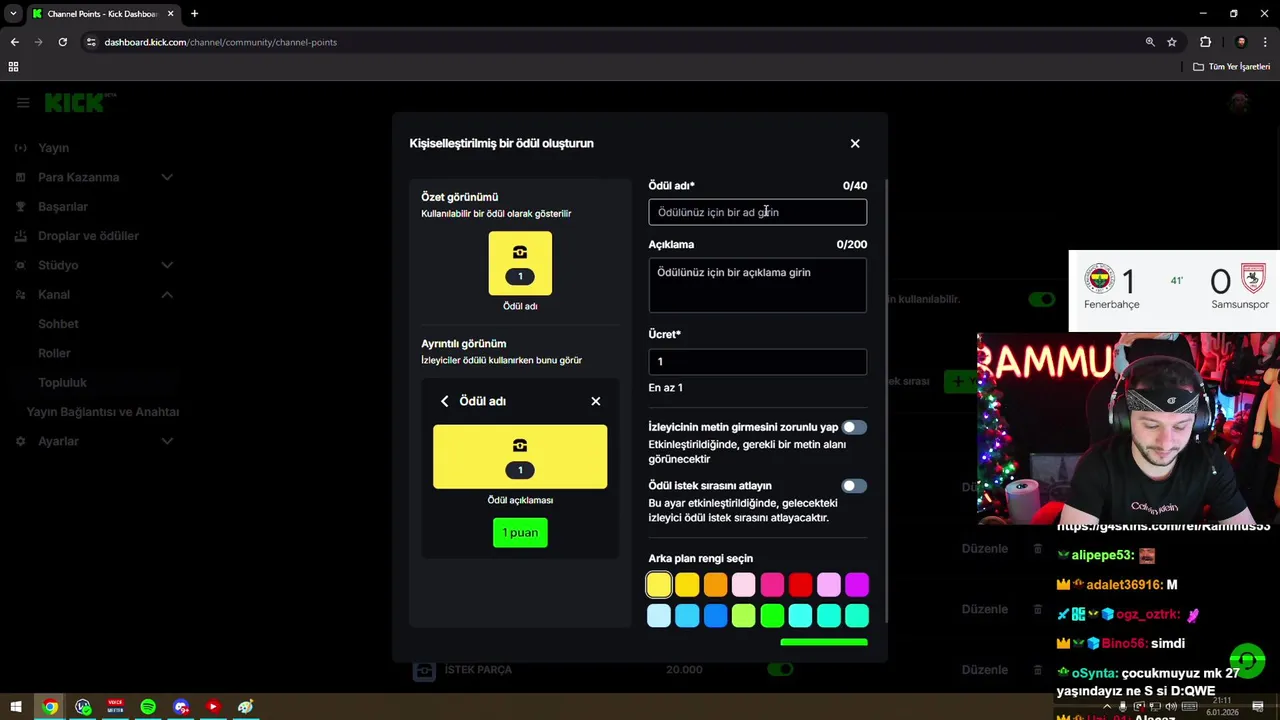Select the red background color
The height and width of the screenshot is (720, 1280).
[800, 584]
